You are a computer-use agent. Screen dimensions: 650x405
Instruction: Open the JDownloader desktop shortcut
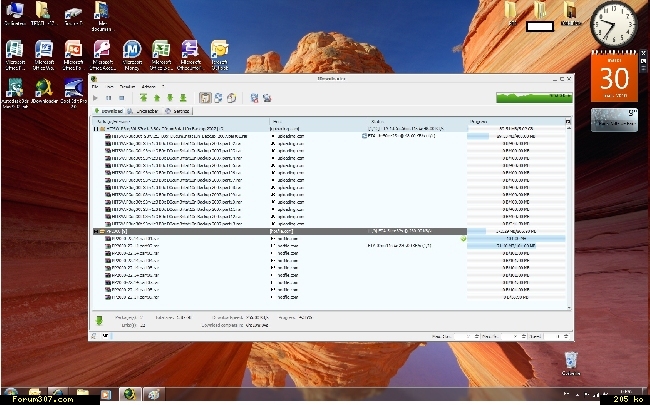(44, 90)
